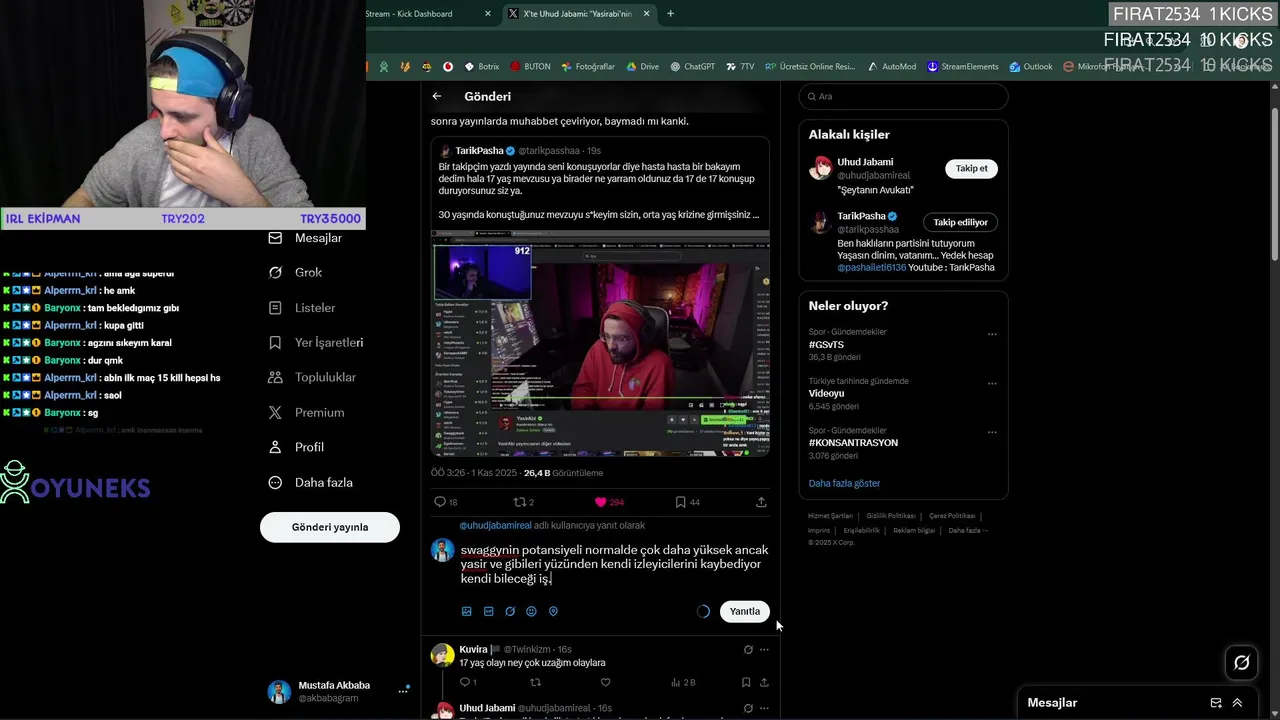The height and width of the screenshot is (720, 1280).
Task: Expand the Mesajlar drawer with the double chevron
Action: pos(1237,703)
